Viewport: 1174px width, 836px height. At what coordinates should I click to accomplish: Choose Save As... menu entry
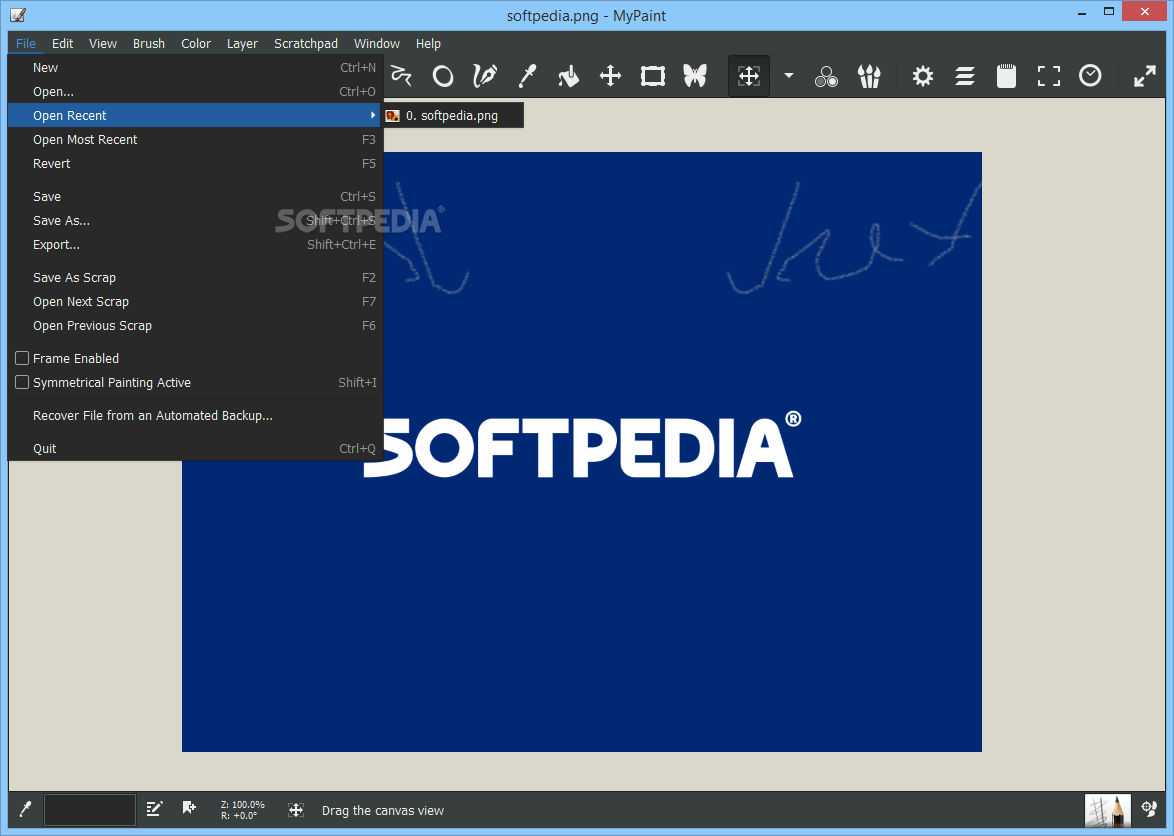click(195, 220)
